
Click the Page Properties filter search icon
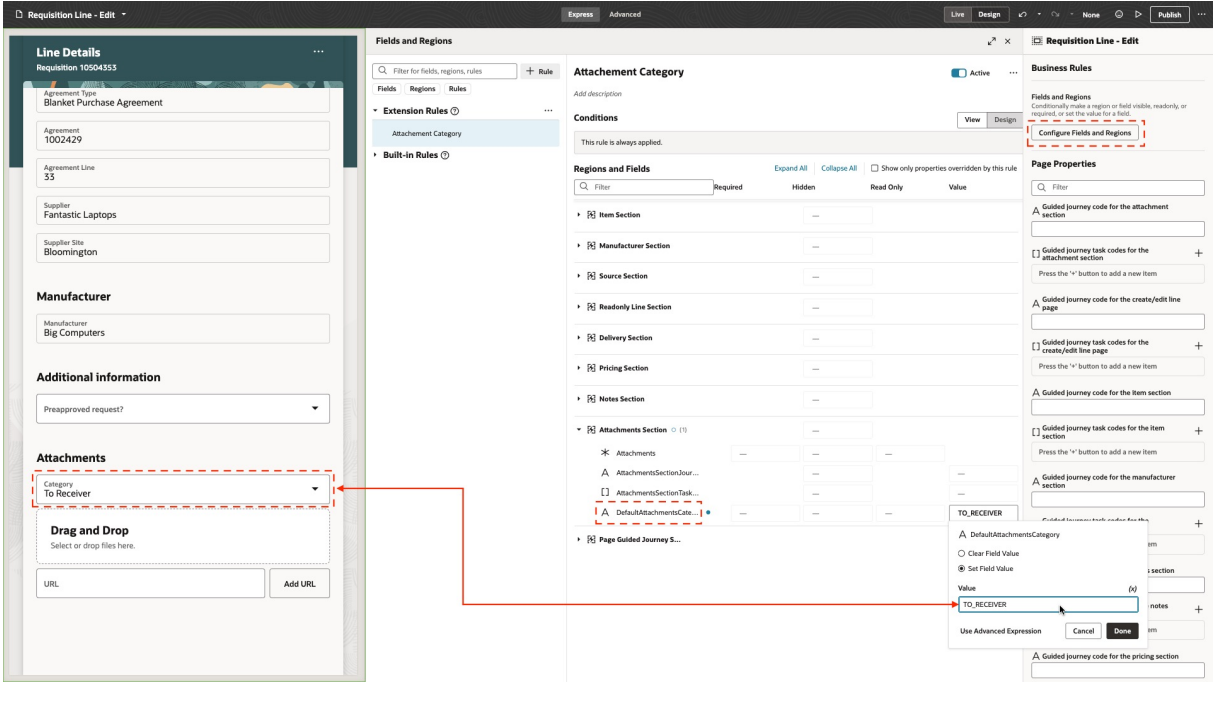tap(1042, 187)
